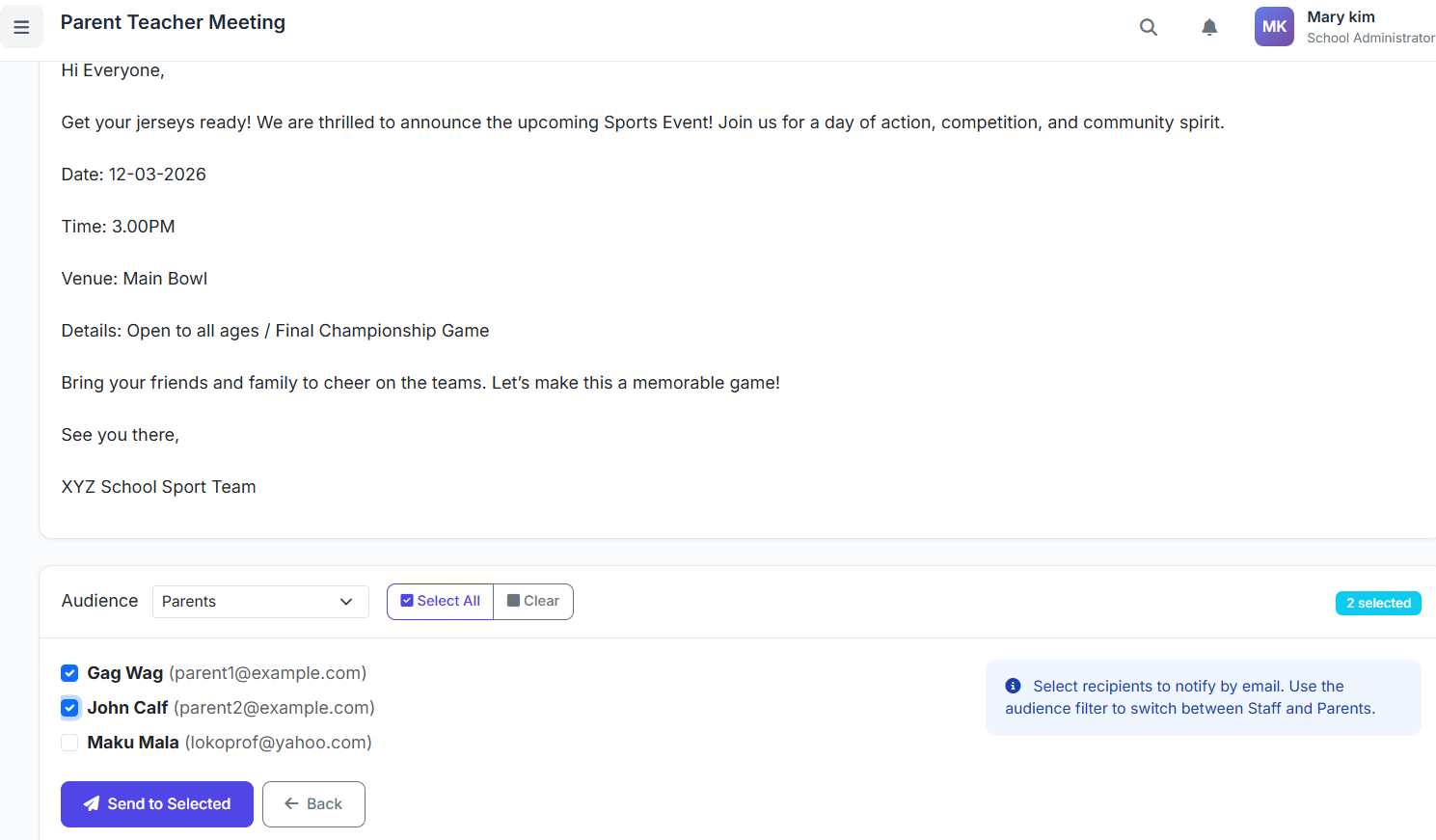The height and width of the screenshot is (840, 1436).
Task: Expand the Audience dropdown chevron arrow
Action: (346, 602)
